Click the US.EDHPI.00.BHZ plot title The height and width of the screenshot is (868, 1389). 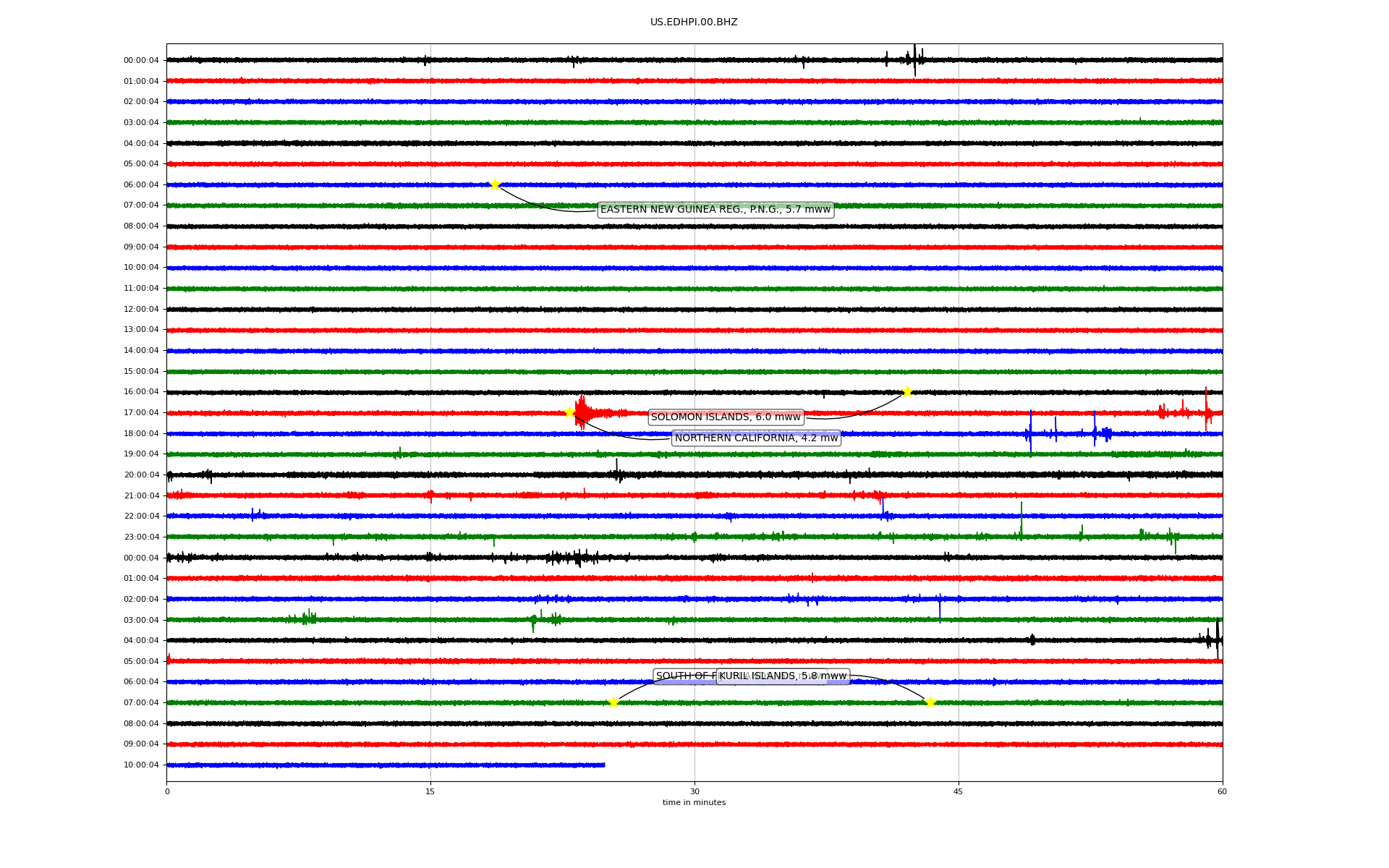point(694,22)
